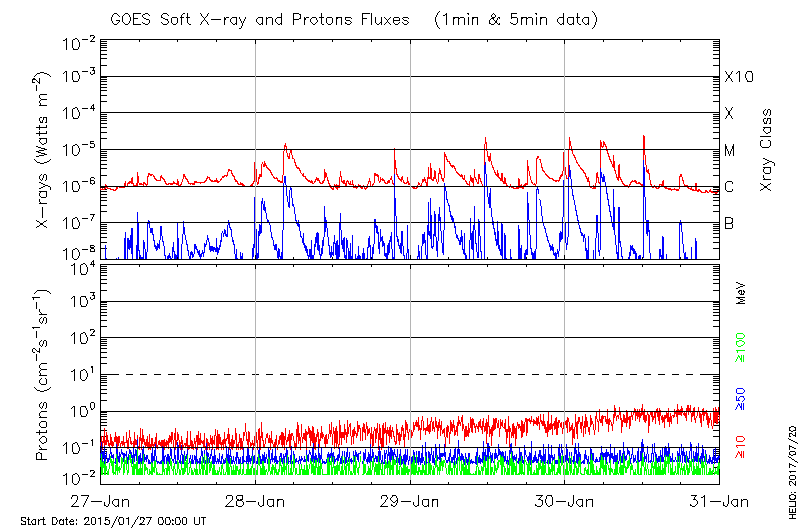800x530 pixels.
Task: Click the 27-Jan date tick label
Action: [x=101, y=500]
